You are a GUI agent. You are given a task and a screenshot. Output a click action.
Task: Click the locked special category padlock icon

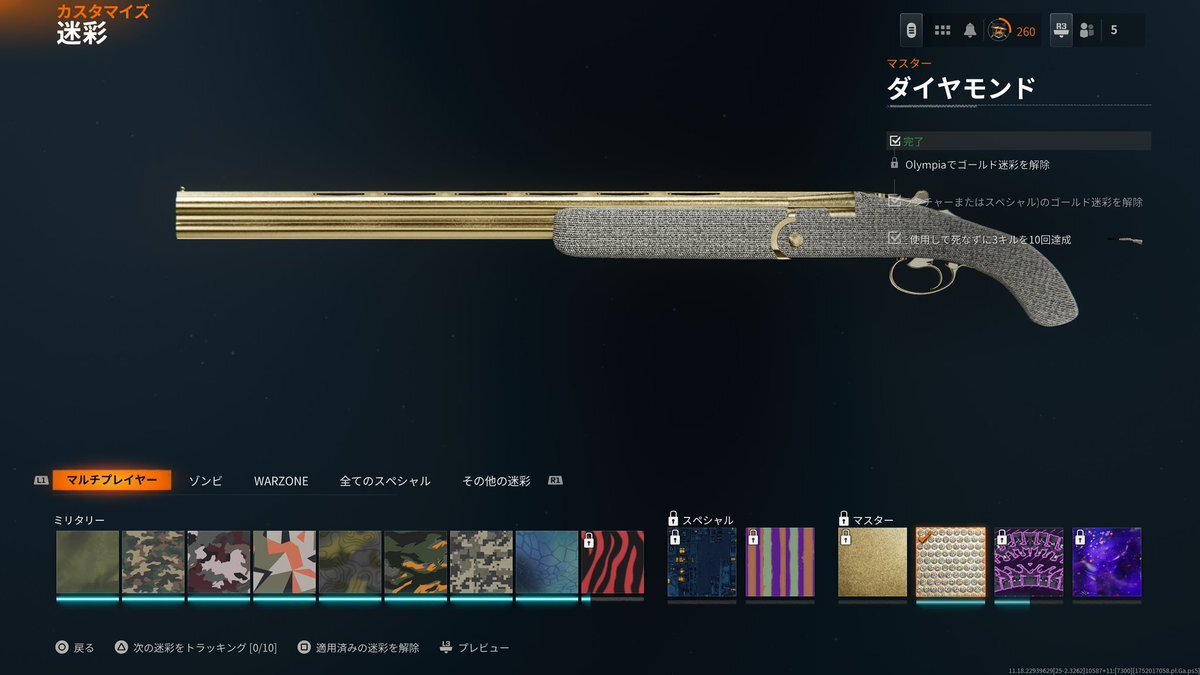pyautogui.click(x=673, y=519)
